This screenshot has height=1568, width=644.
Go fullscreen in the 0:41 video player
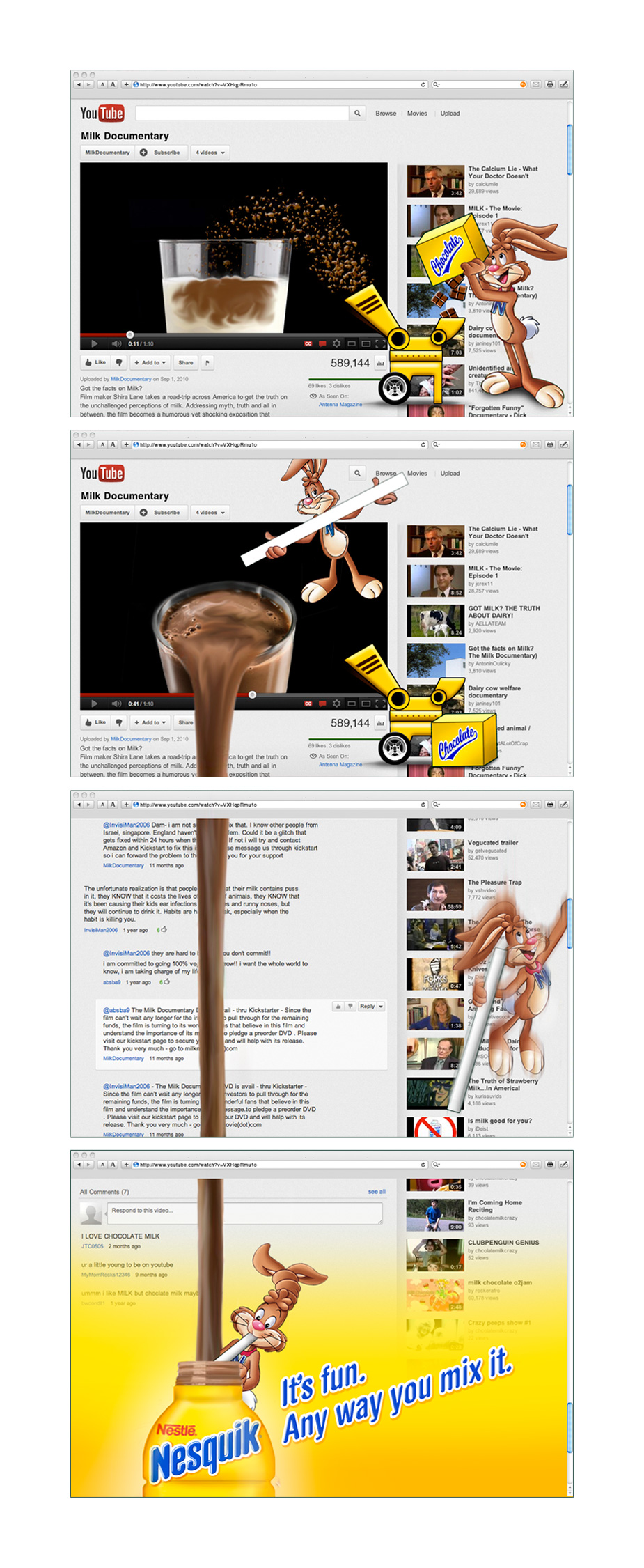tap(380, 704)
